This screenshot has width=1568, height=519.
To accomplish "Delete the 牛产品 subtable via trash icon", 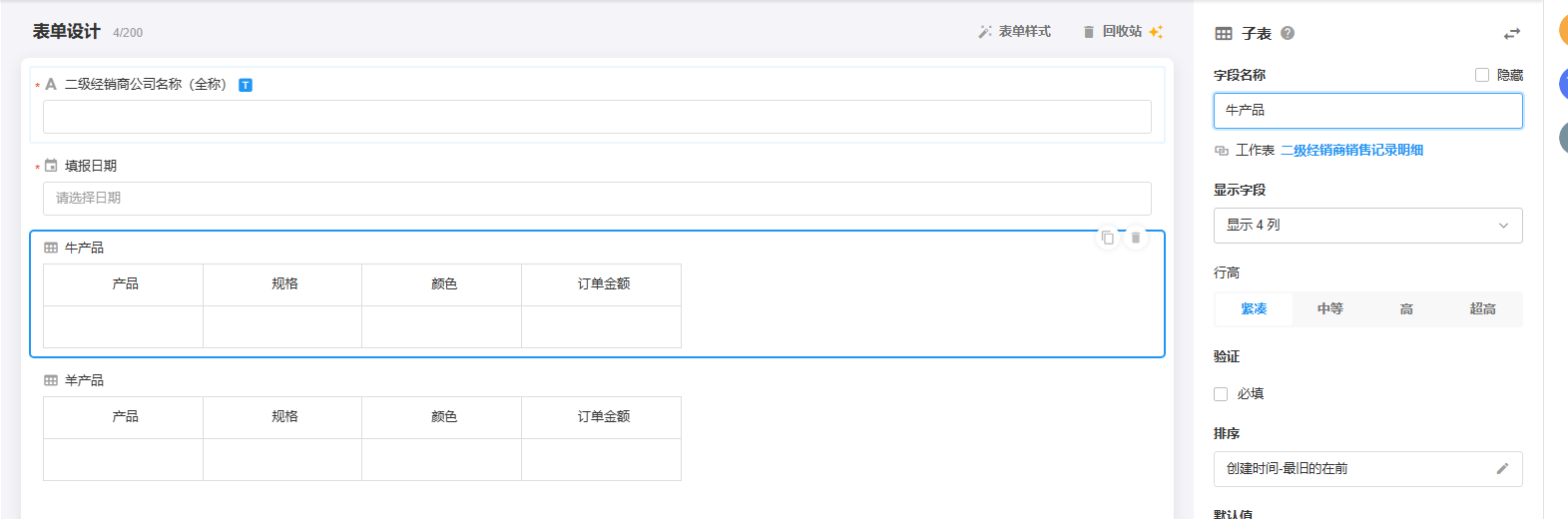I will [1136, 238].
